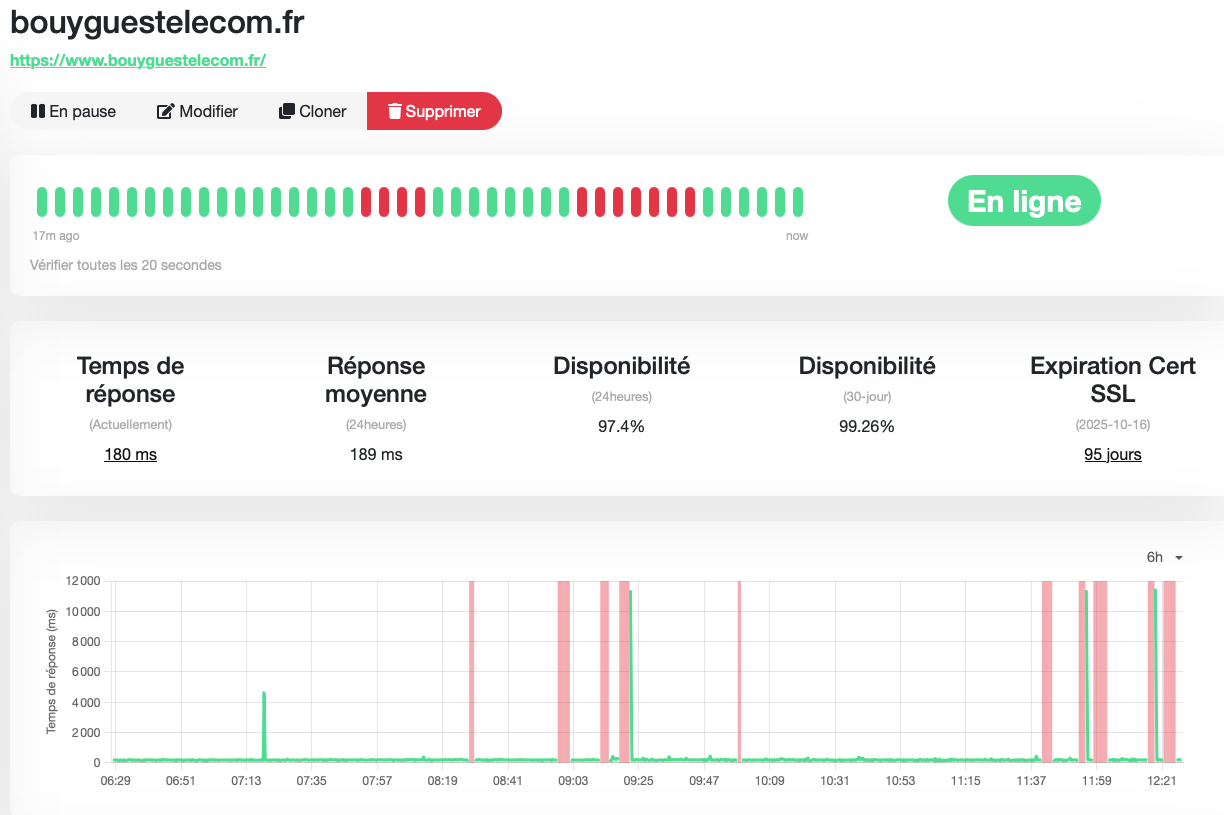1224x815 pixels.
Task: Click the first green heartbeat beat
Action: [42, 202]
